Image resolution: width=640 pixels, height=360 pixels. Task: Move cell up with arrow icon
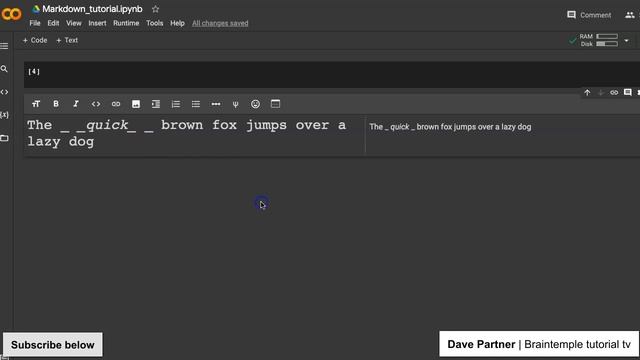(587, 93)
